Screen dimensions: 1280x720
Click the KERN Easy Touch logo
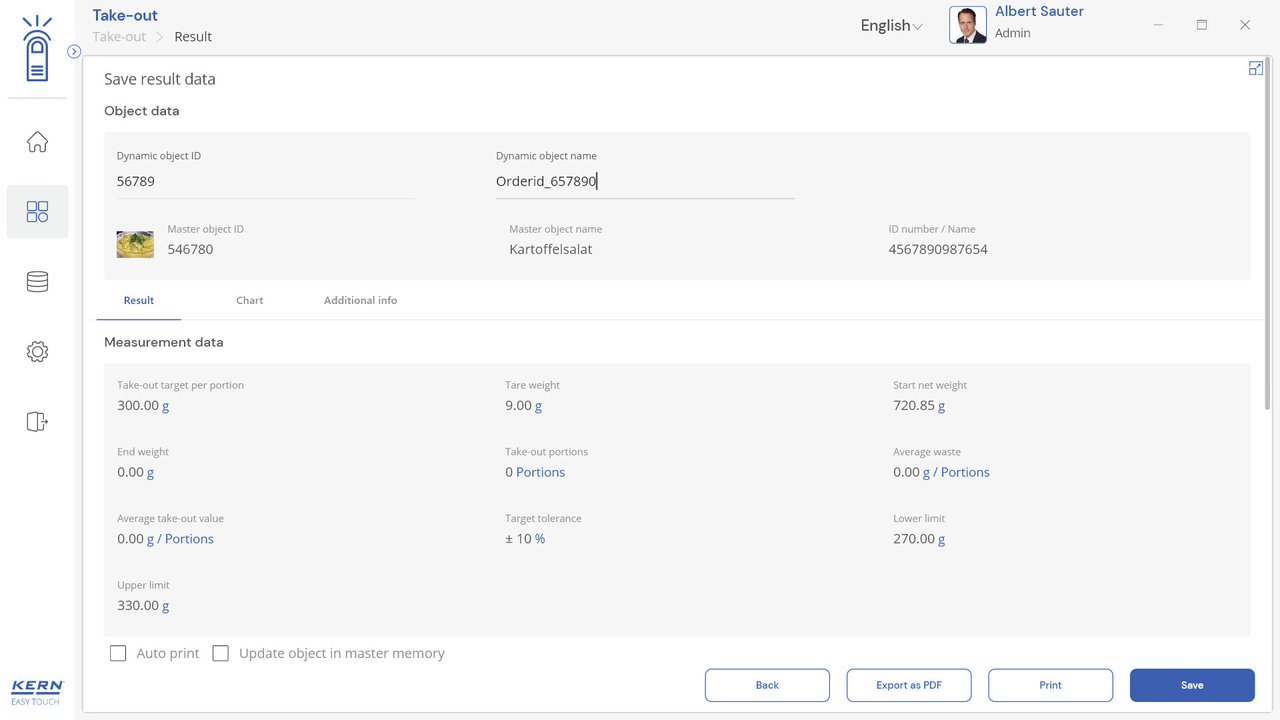click(37, 691)
